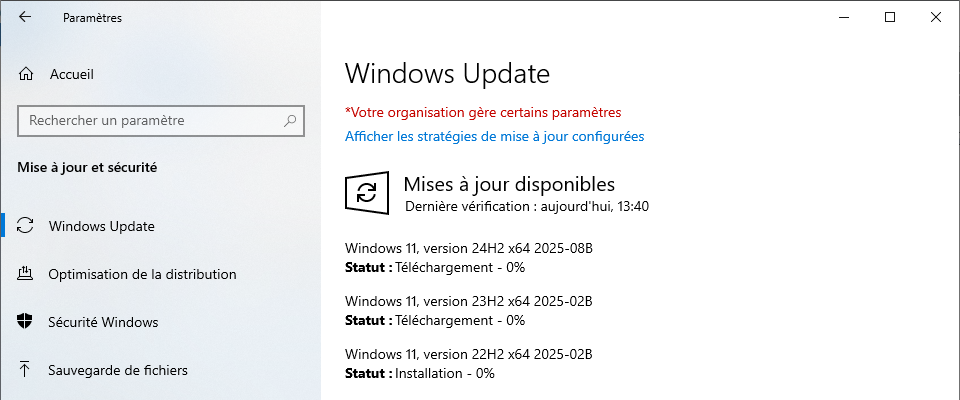Close the Paramètres window
This screenshot has width=960, height=400.
(x=936, y=18)
